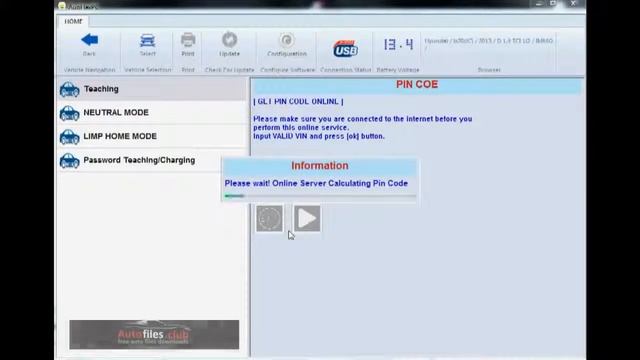Viewport: 640px width, 360px height.
Task: Click the Autofiles.club banner
Action: [154, 335]
